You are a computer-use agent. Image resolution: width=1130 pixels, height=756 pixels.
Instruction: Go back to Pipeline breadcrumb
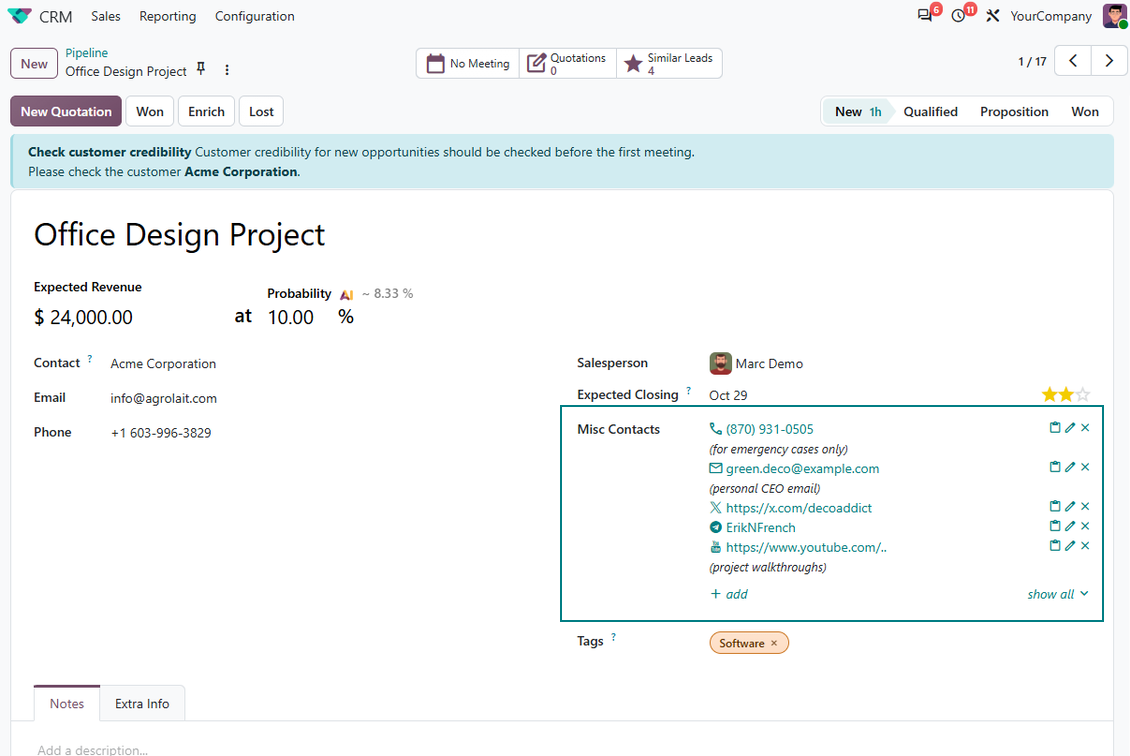coord(86,53)
